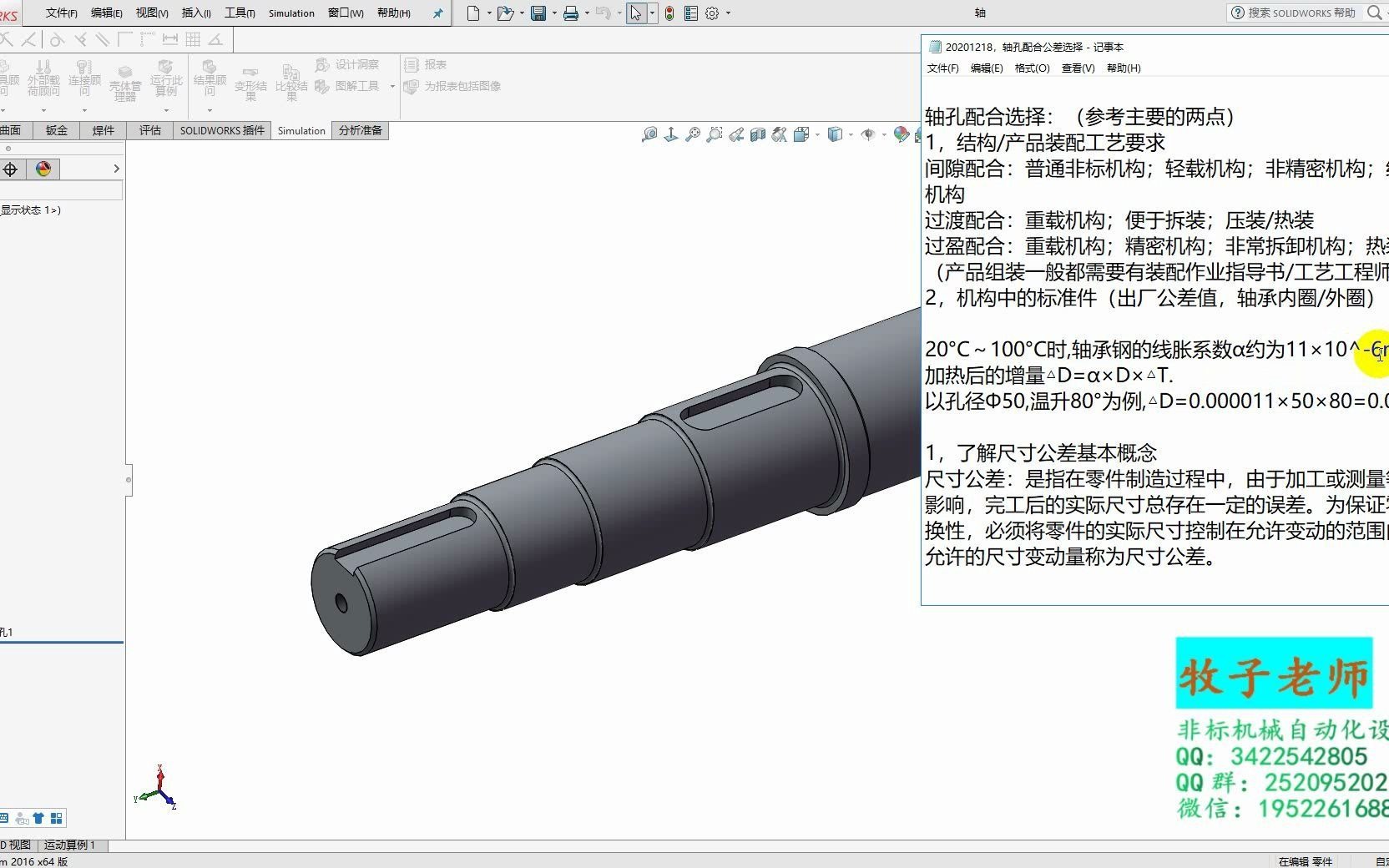Click the Save floppy disk icon
The image size is (1389, 868).
[538, 13]
